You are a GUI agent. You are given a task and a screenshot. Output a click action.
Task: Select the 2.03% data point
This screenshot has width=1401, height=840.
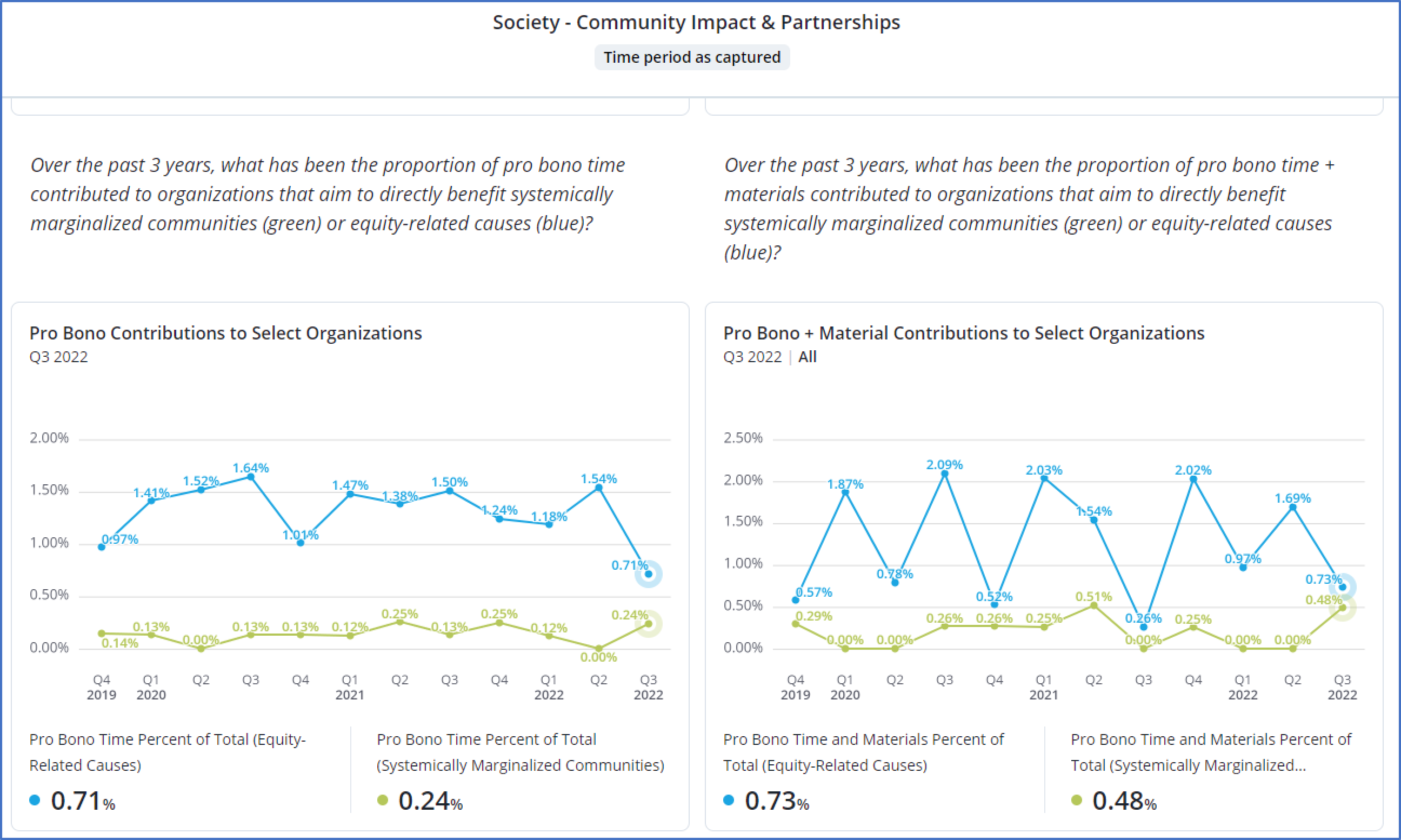[1044, 478]
